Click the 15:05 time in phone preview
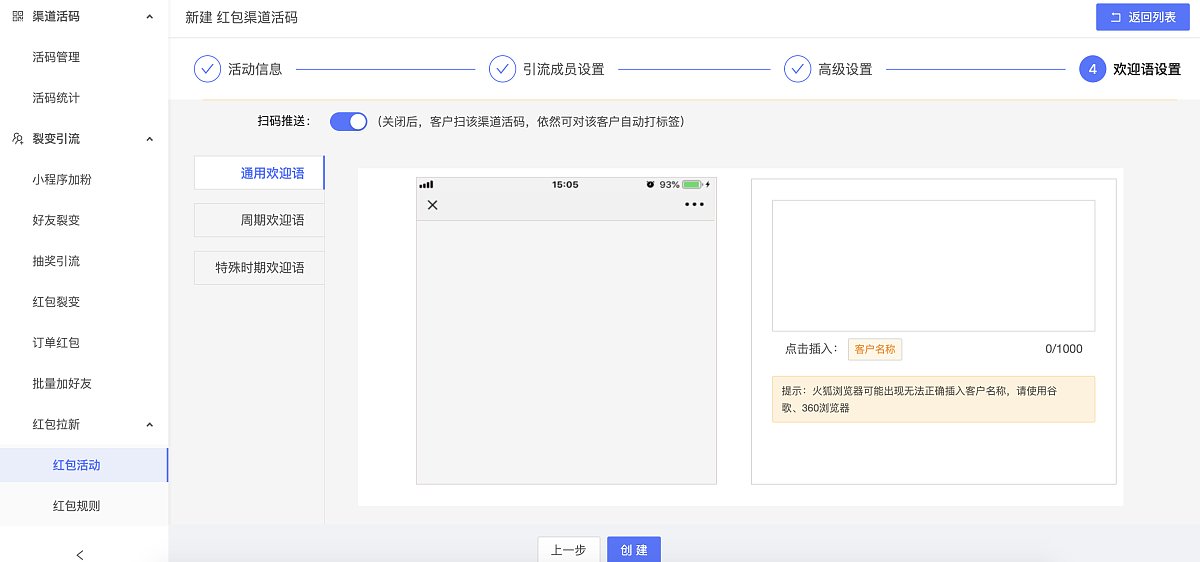Image resolution: width=1200 pixels, height=562 pixels. pos(565,185)
